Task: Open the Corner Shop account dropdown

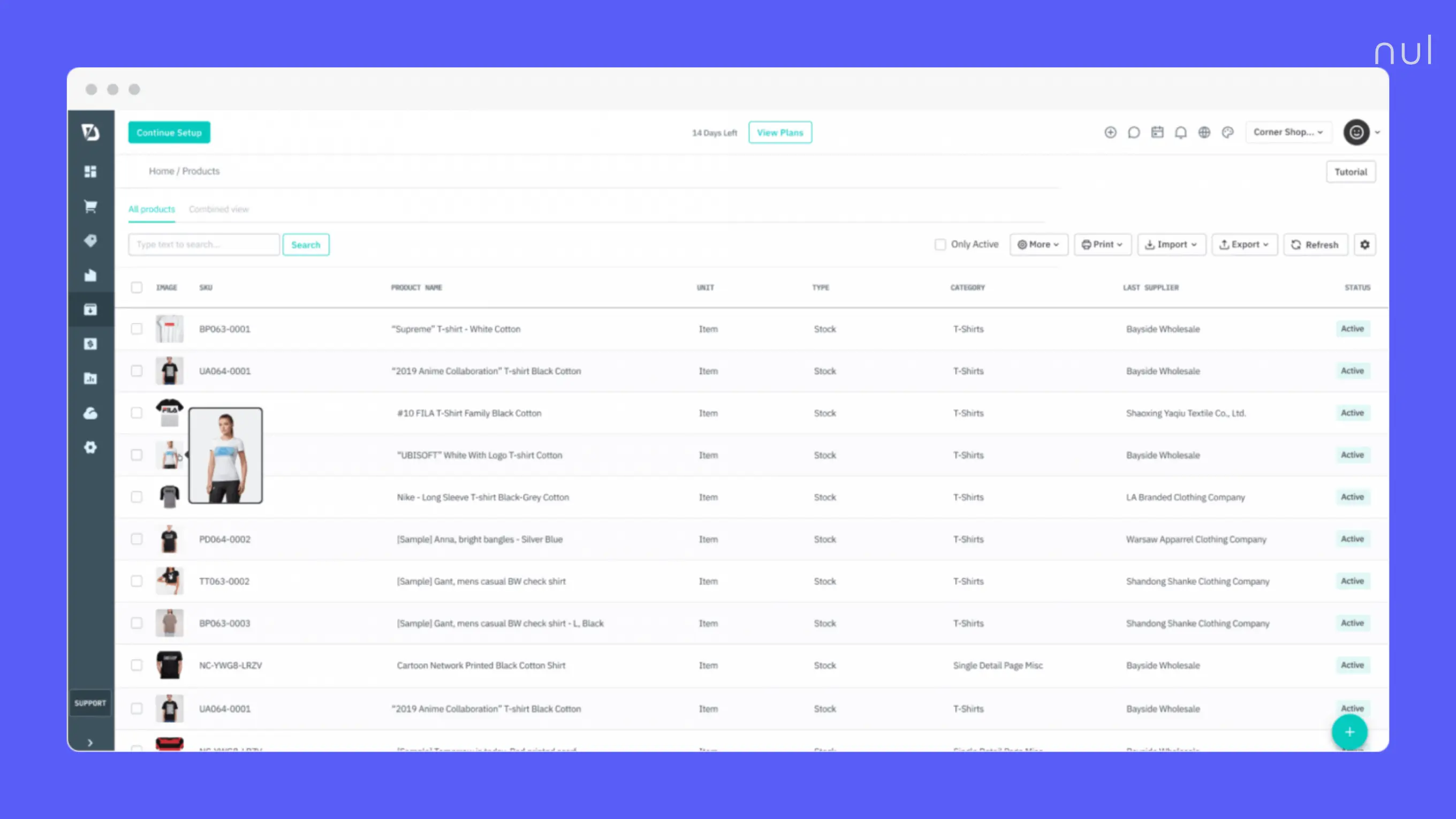Action: pyautogui.click(x=1288, y=132)
